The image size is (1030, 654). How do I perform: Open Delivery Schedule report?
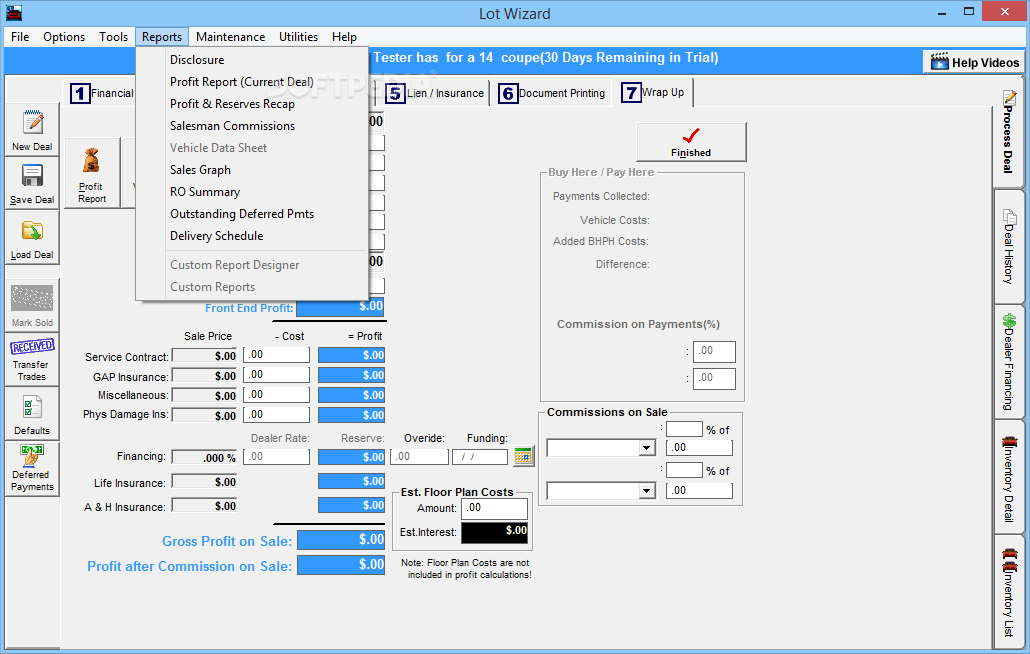click(x=252, y=236)
